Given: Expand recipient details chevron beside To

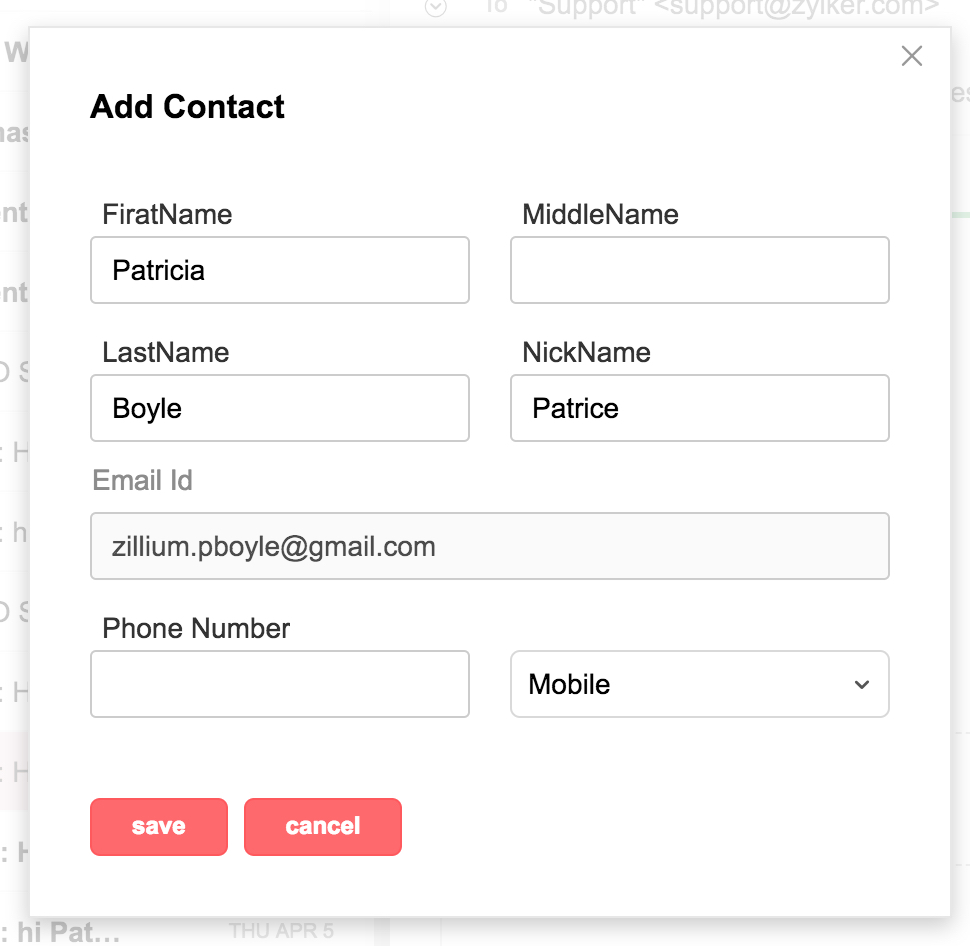Looking at the screenshot, I should point(435,8).
